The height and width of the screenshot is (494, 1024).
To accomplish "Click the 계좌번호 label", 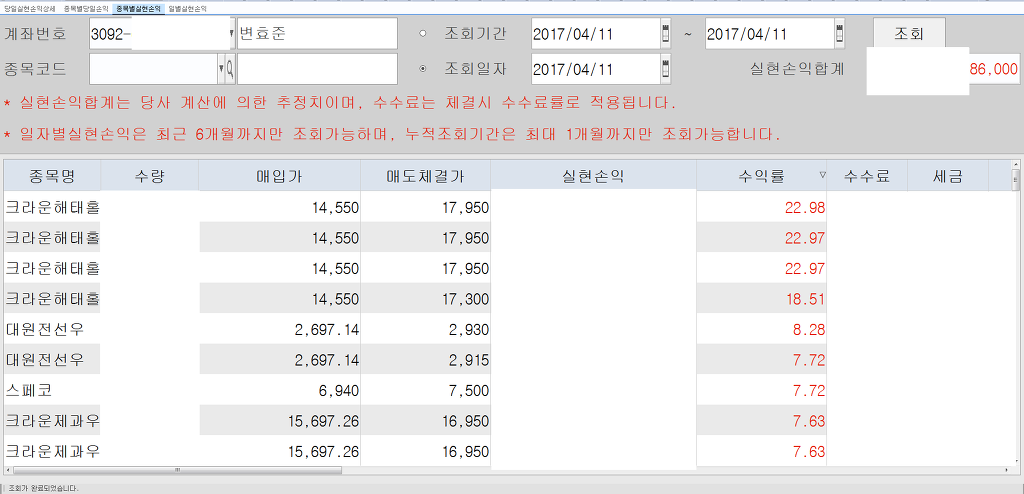I will (x=35, y=34).
